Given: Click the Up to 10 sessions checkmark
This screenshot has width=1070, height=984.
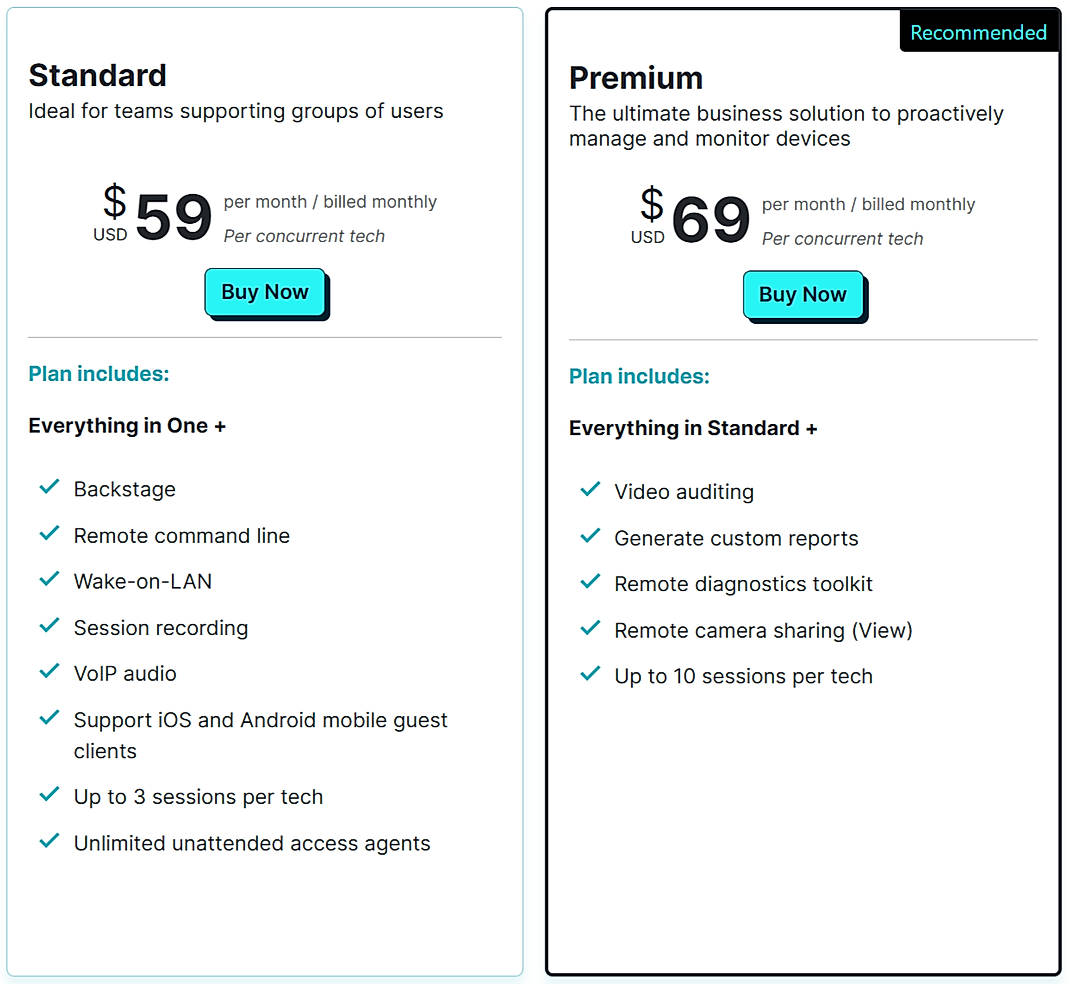Looking at the screenshot, I should pyautogui.click(x=590, y=674).
